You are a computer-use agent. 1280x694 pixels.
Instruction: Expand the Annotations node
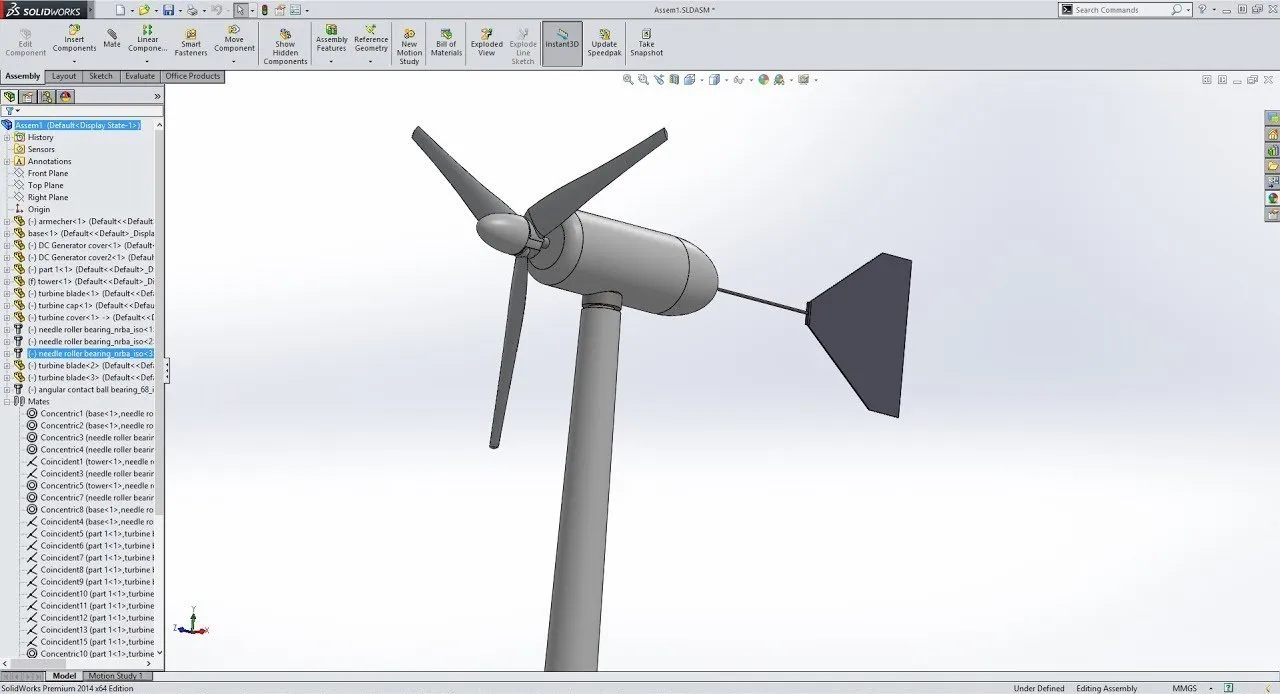pyautogui.click(x=7, y=161)
